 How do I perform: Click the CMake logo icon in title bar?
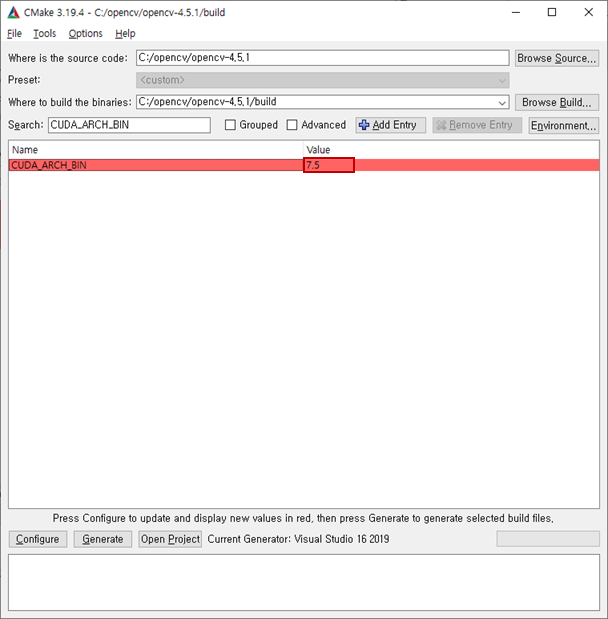pyautogui.click(x=13, y=13)
